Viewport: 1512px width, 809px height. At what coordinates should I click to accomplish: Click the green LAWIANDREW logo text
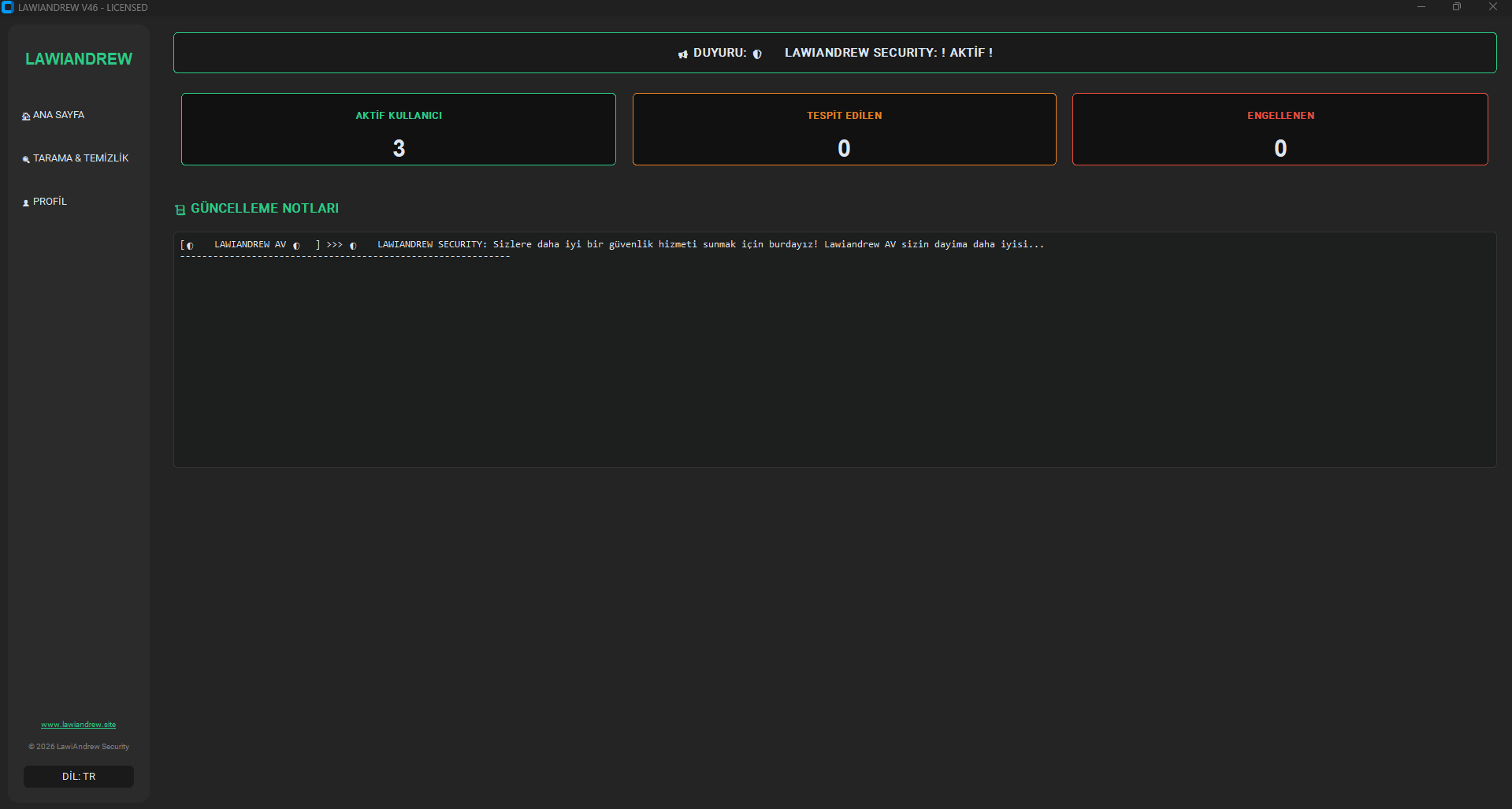pyautogui.click(x=79, y=59)
